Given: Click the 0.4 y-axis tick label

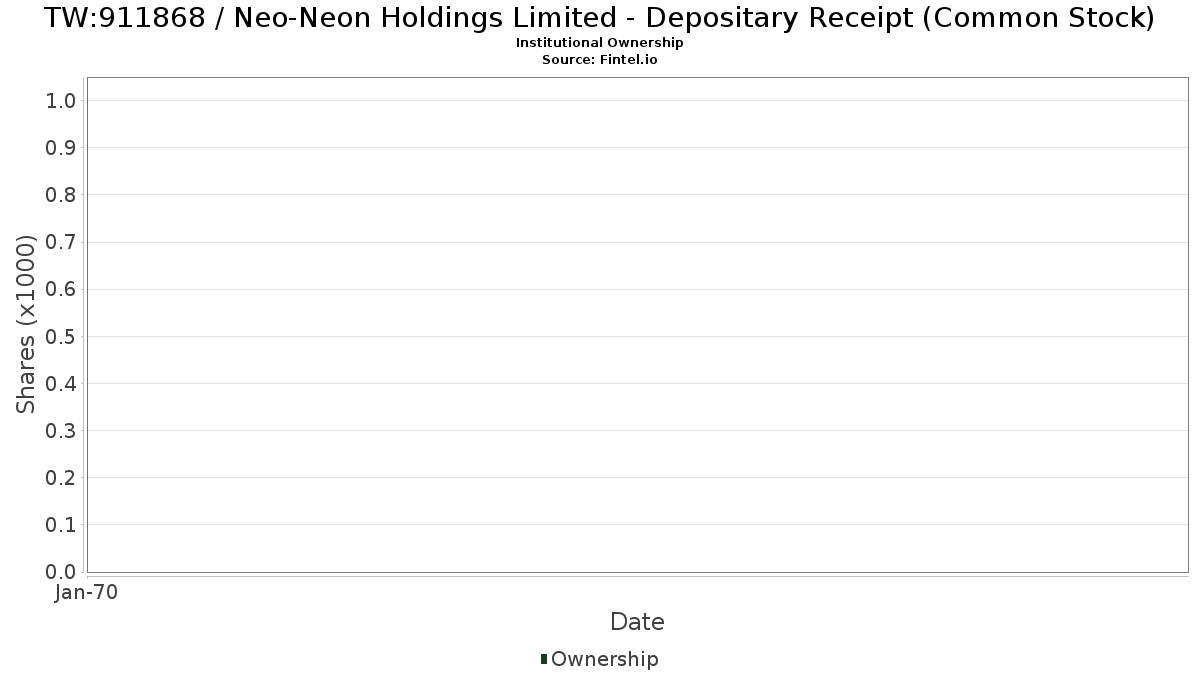Looking at the screenshot, I should pyautogui.click(x=61, y=384).
